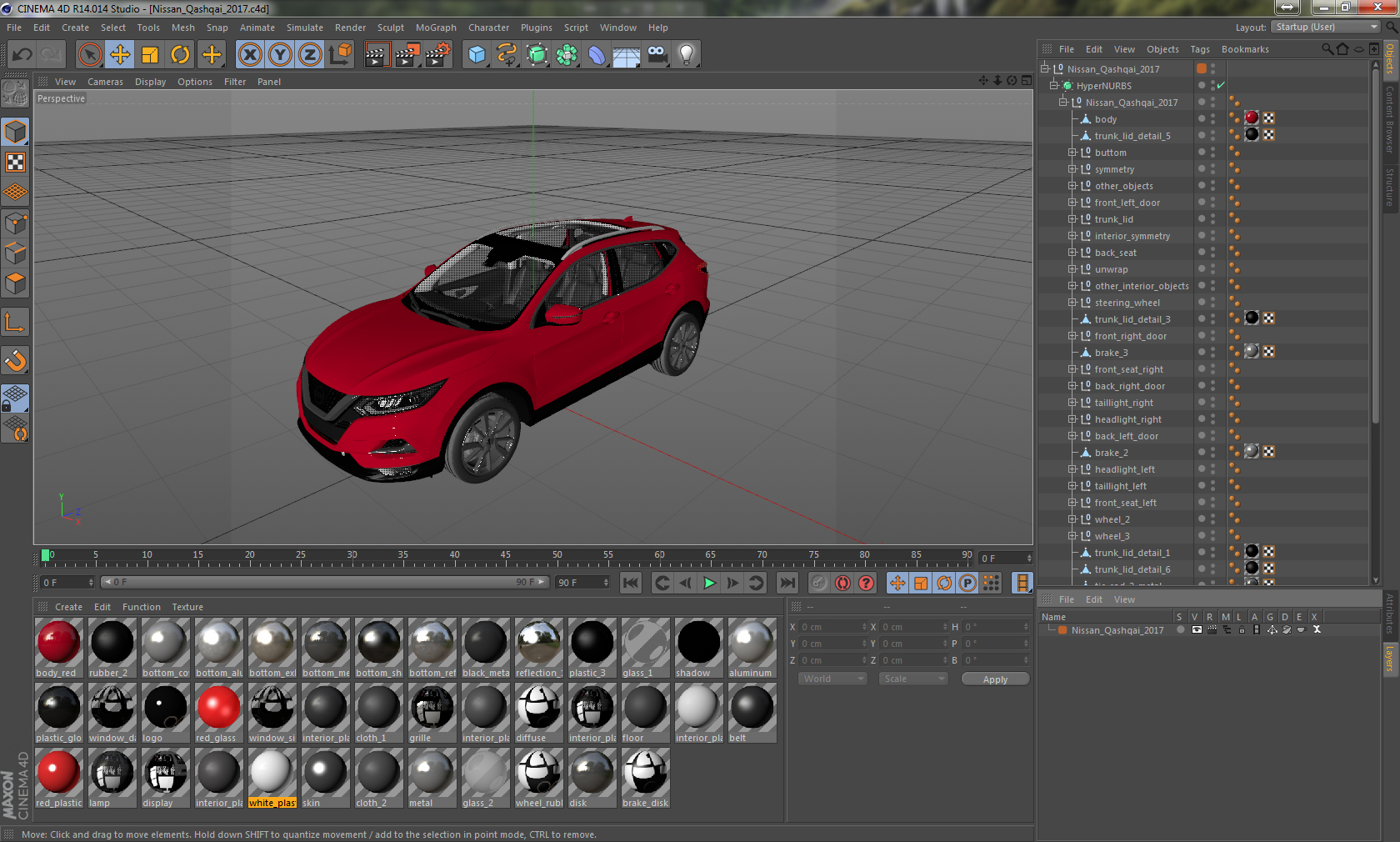Screen dimensions: 1400x842
Task: Expand the symmetry object group
Action: 1072,169
